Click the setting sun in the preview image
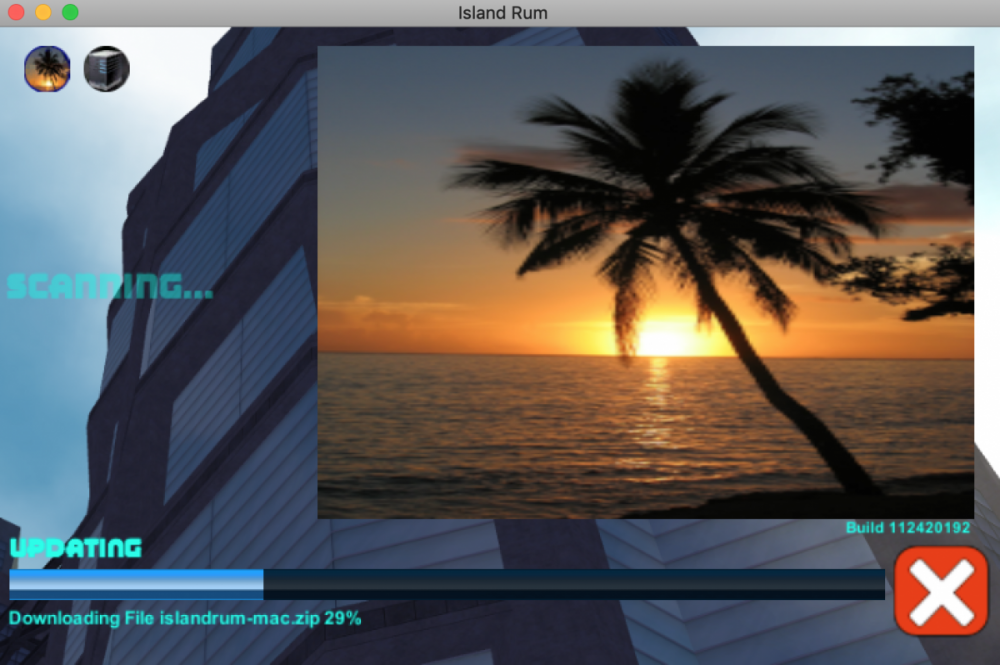Viewport: 1000px width, 665px height. point(662,342)
